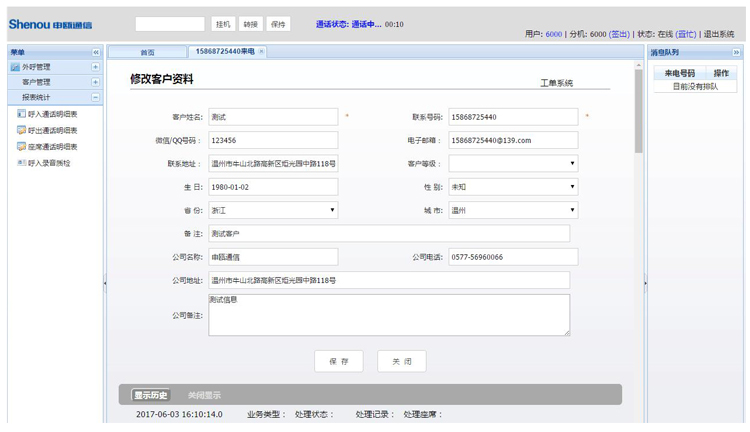Click the 微信/QQ号码 input field

tap(273, 141)
